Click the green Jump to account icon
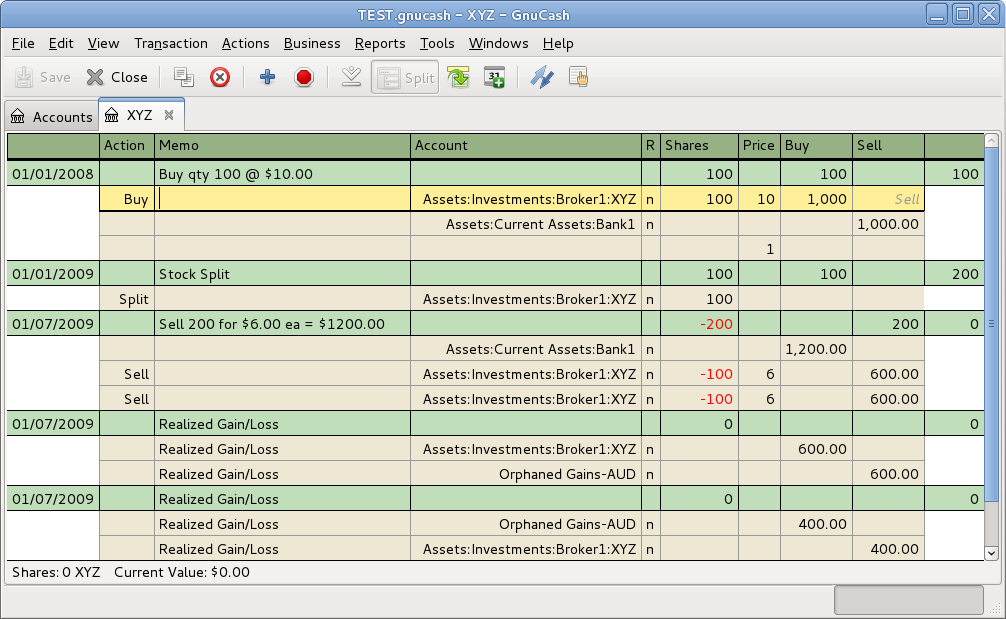The height and width of the screenshot is (619, 1006). [x=458, y=77]
